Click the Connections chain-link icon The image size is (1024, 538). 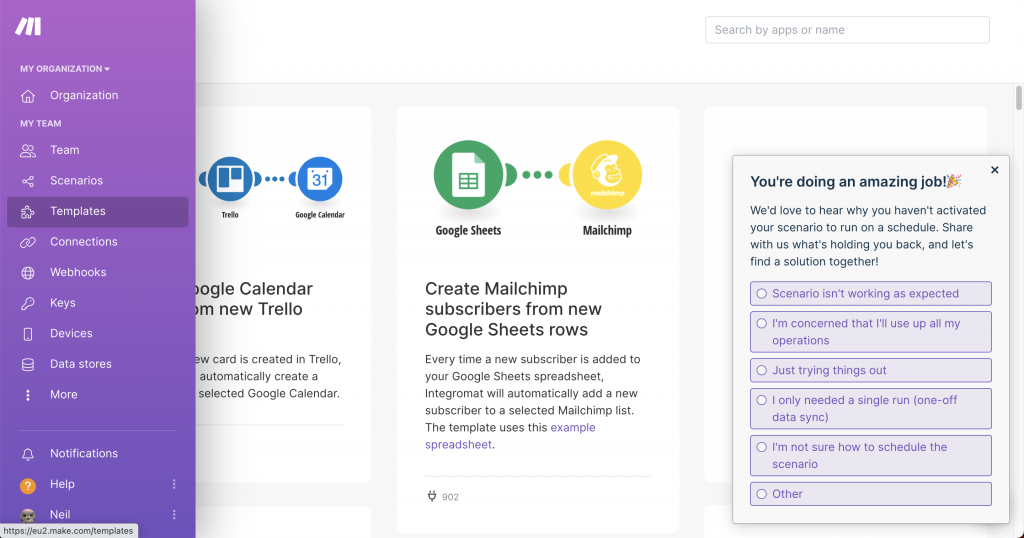coord(27,242)
